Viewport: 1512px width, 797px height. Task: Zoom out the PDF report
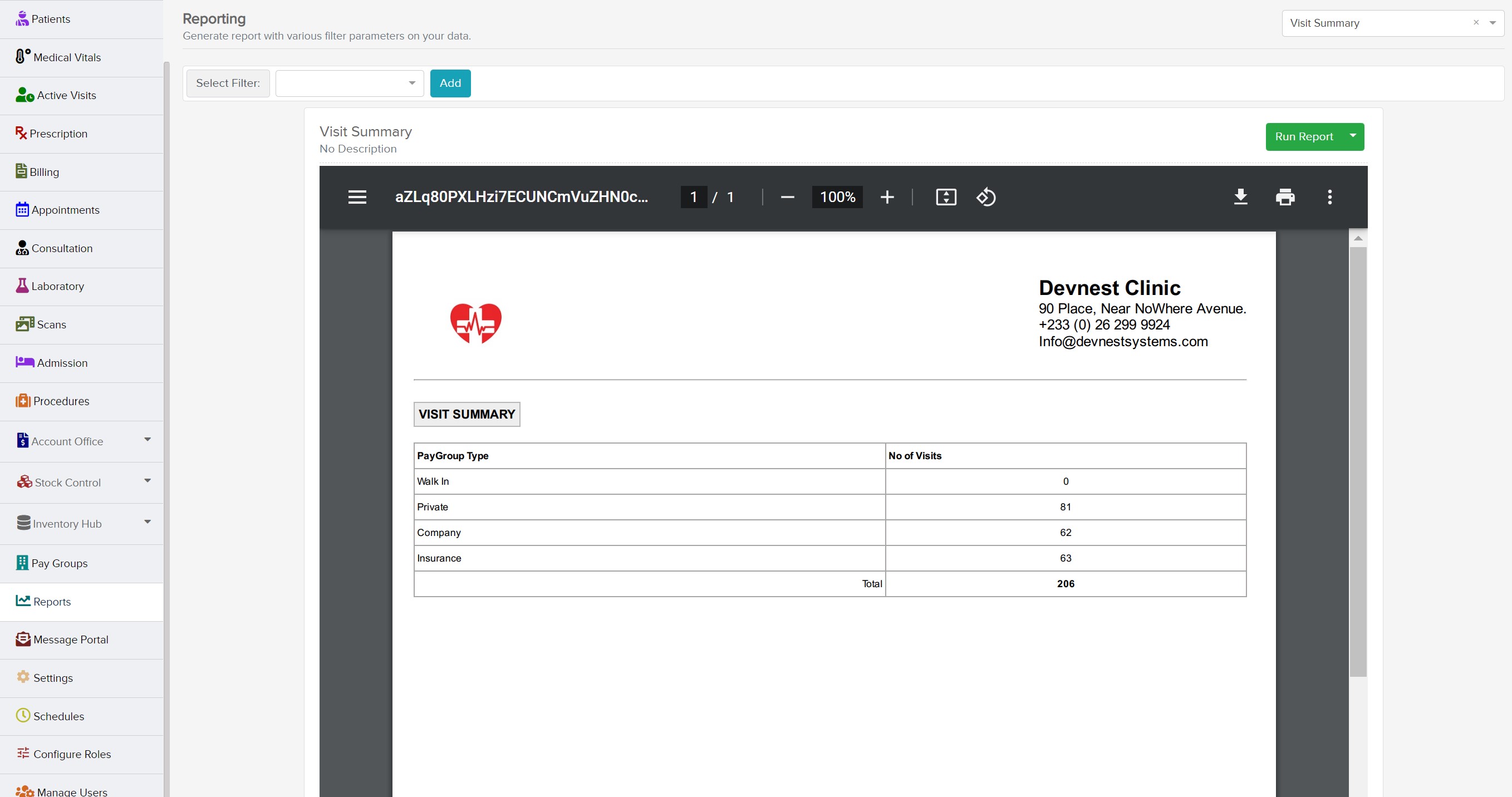788,197
